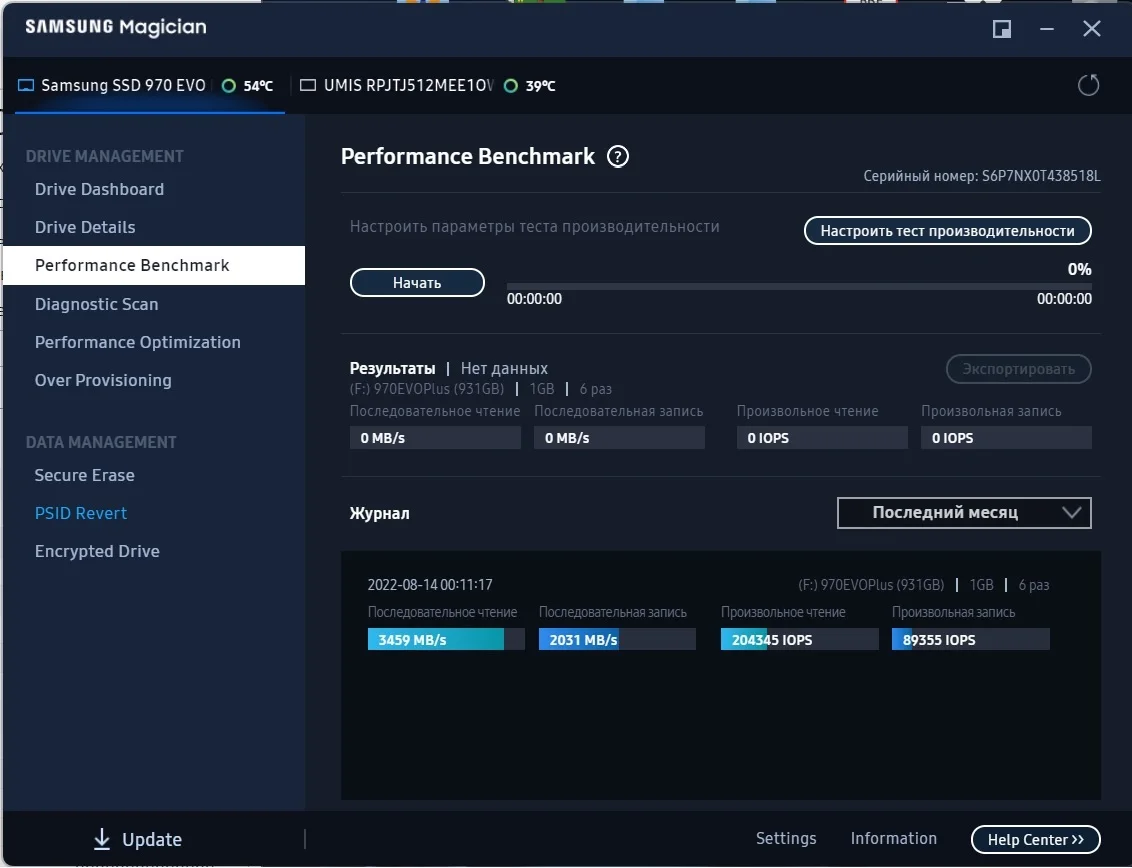This screenshot has height=868, width=1132.
Task: Open Performance Optimization page
Action: point(137,342)
